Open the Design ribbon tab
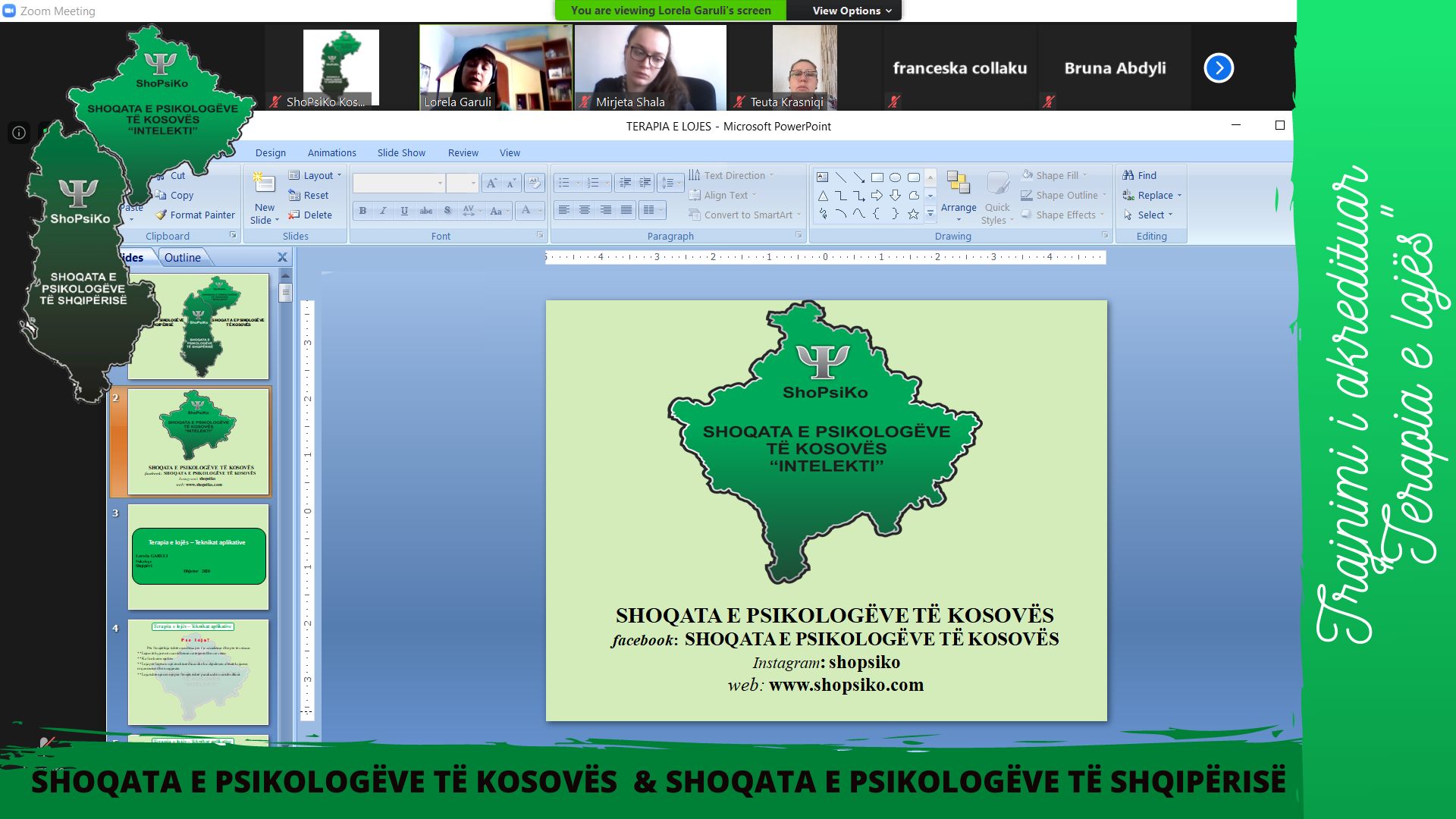The width and height of the screenshot is (1456, 819). pyautogui.click(x=271, y=152)
